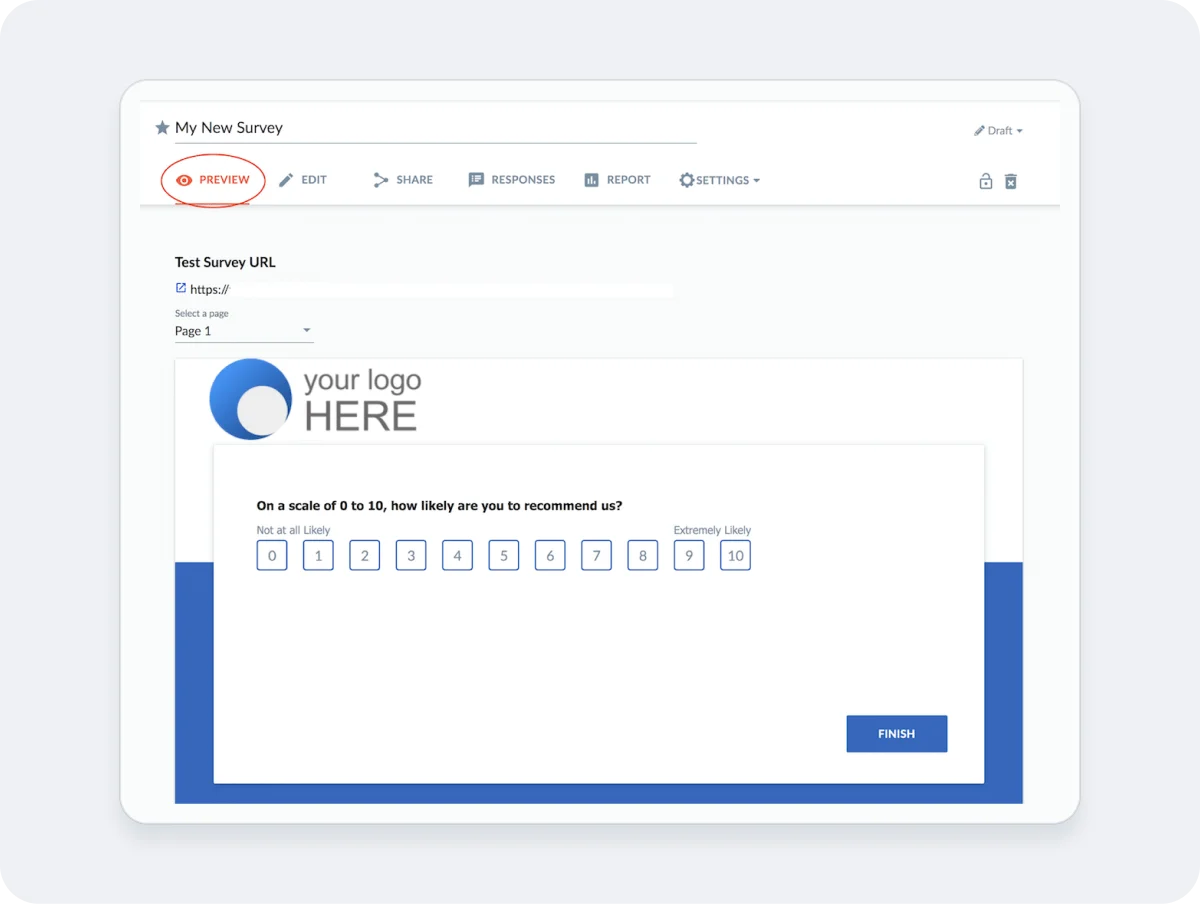
Task: Select rating 8 on the scale
Action: pos(642,555)
